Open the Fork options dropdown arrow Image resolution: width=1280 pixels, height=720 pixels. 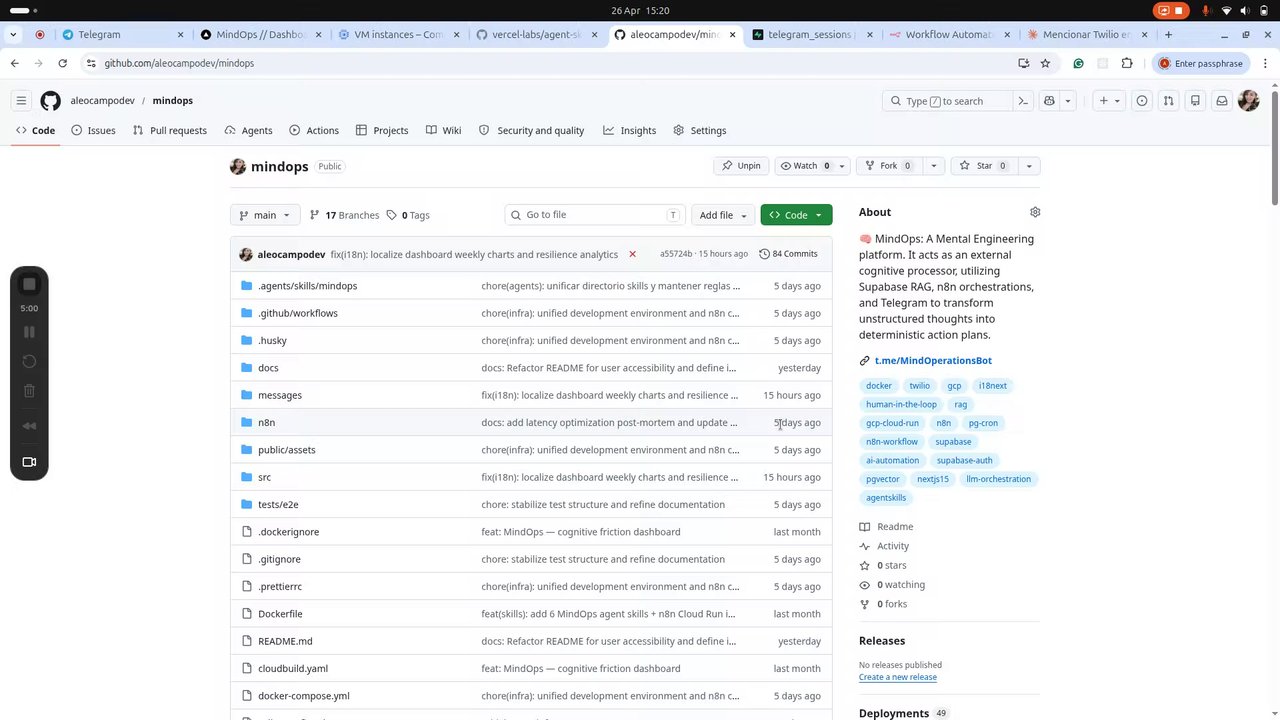[x=933, y=166]
